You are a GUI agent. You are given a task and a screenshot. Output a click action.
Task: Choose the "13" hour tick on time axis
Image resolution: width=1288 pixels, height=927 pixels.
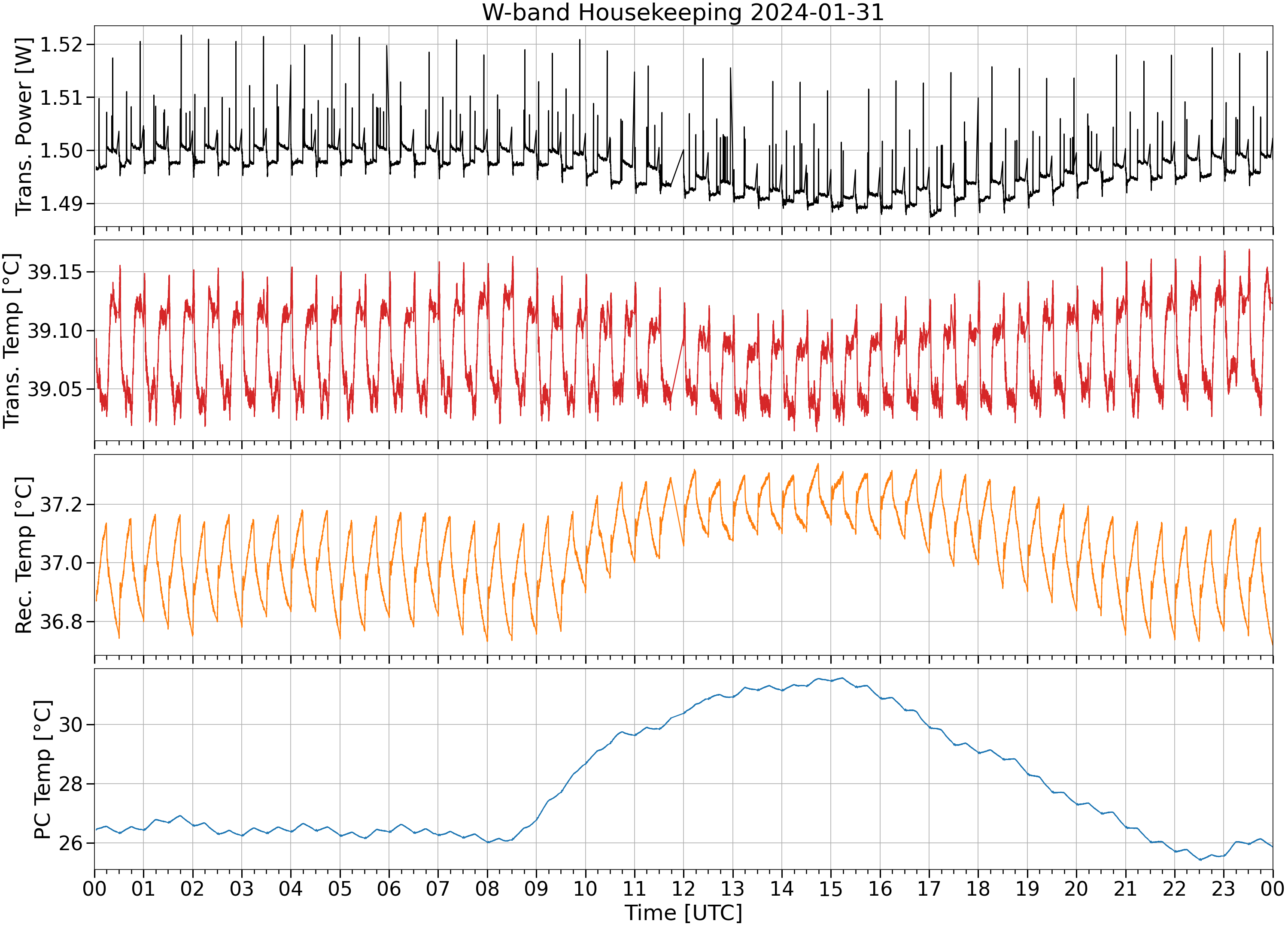[732, 888]
